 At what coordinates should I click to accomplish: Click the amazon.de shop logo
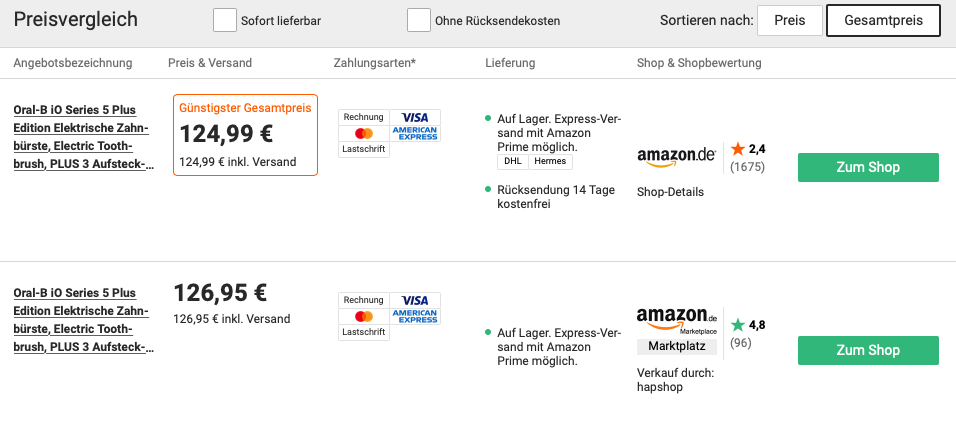point(676,157)
